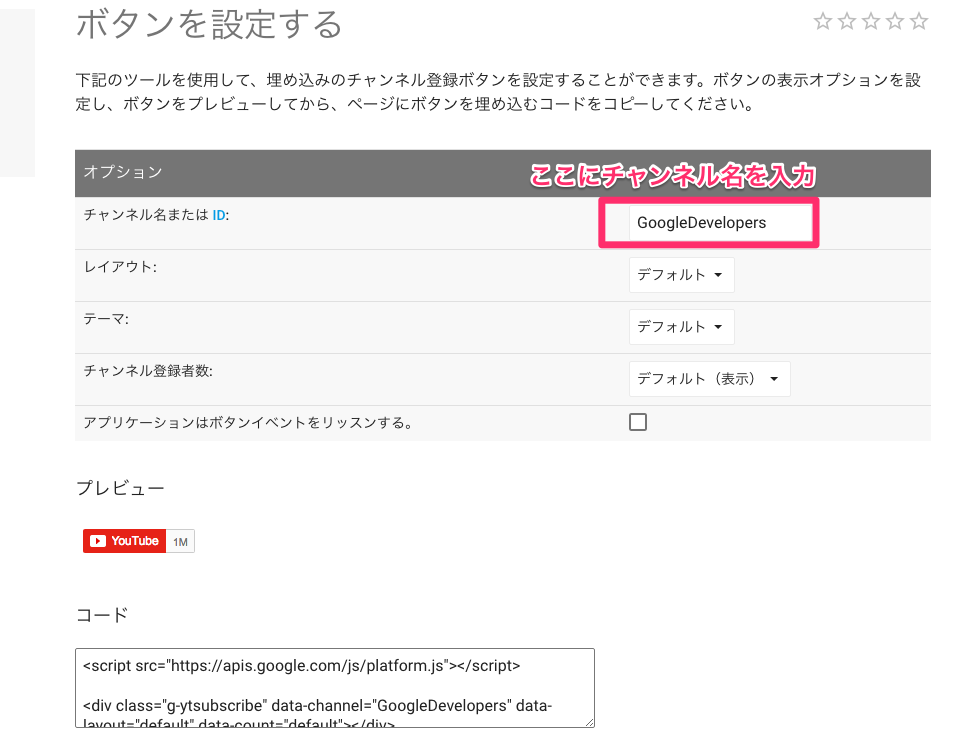The width and height of the screenshot is (962, 749).
Task: Click the first rating star
Action: coord(823,21)
